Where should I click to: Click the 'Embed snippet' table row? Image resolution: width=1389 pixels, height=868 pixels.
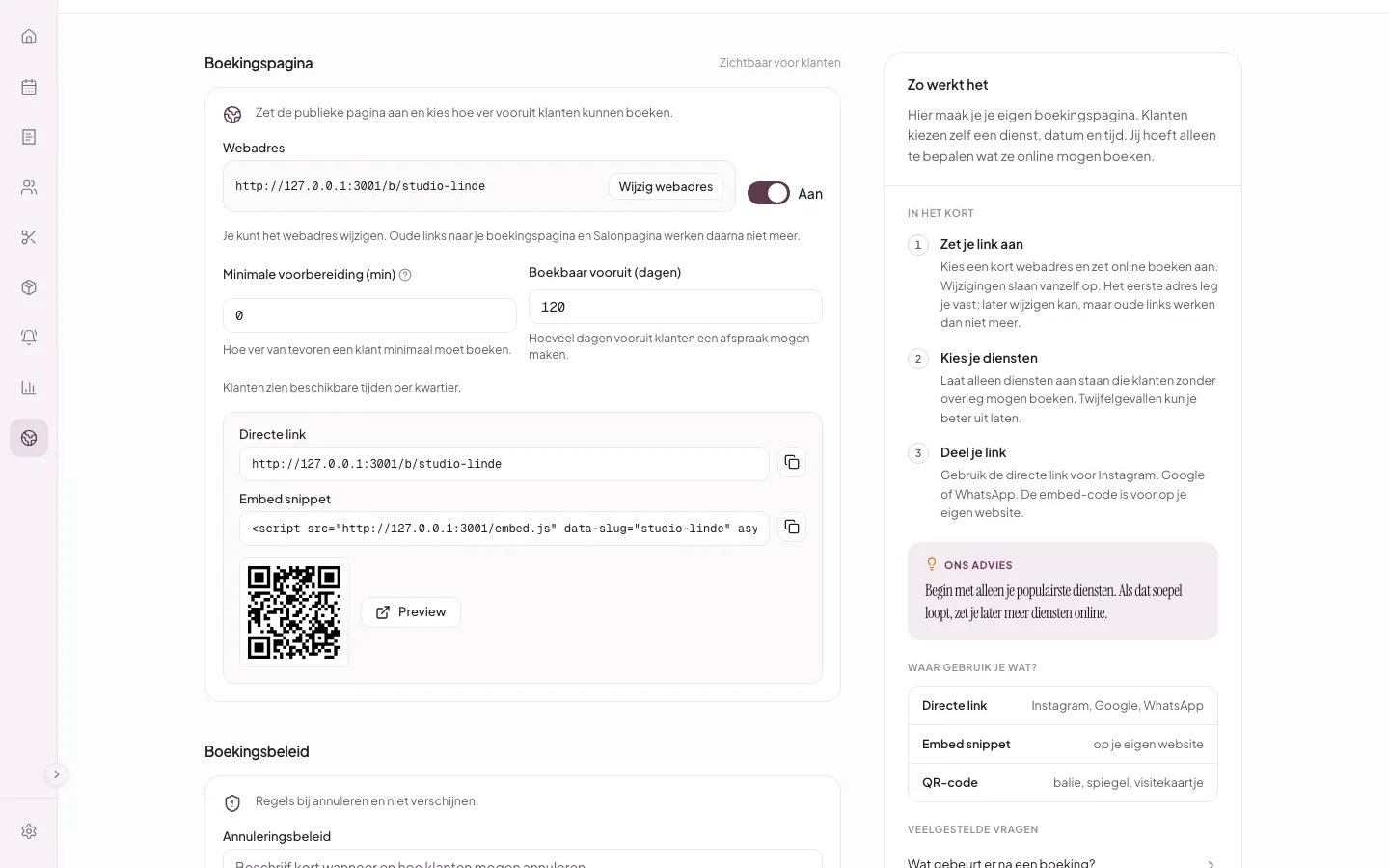pyautogui.click(x=1063, y=745)
